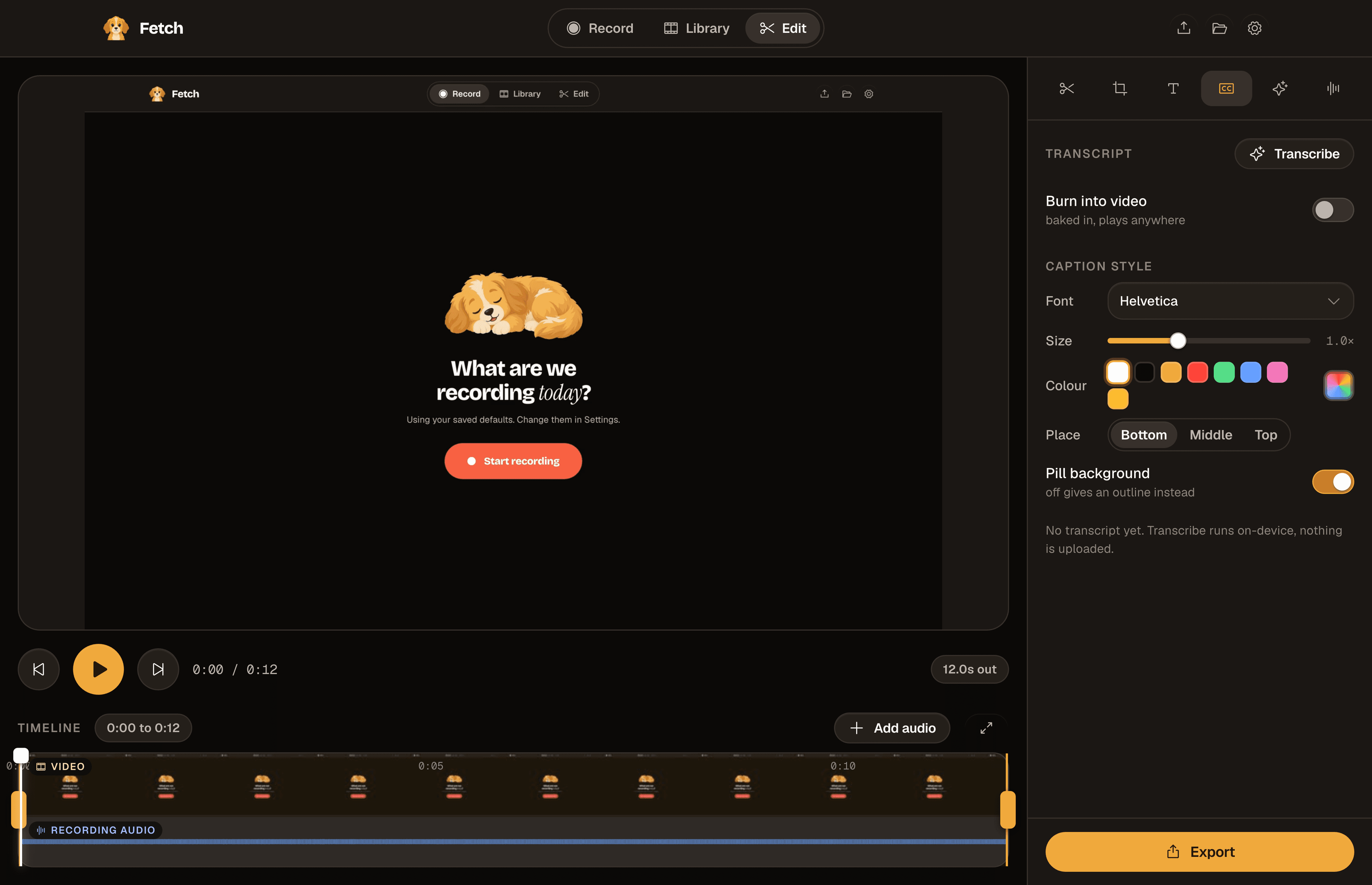Screen dimensions: 1372x885
Task: Skip to end of the video
Action: coord(158,669)
